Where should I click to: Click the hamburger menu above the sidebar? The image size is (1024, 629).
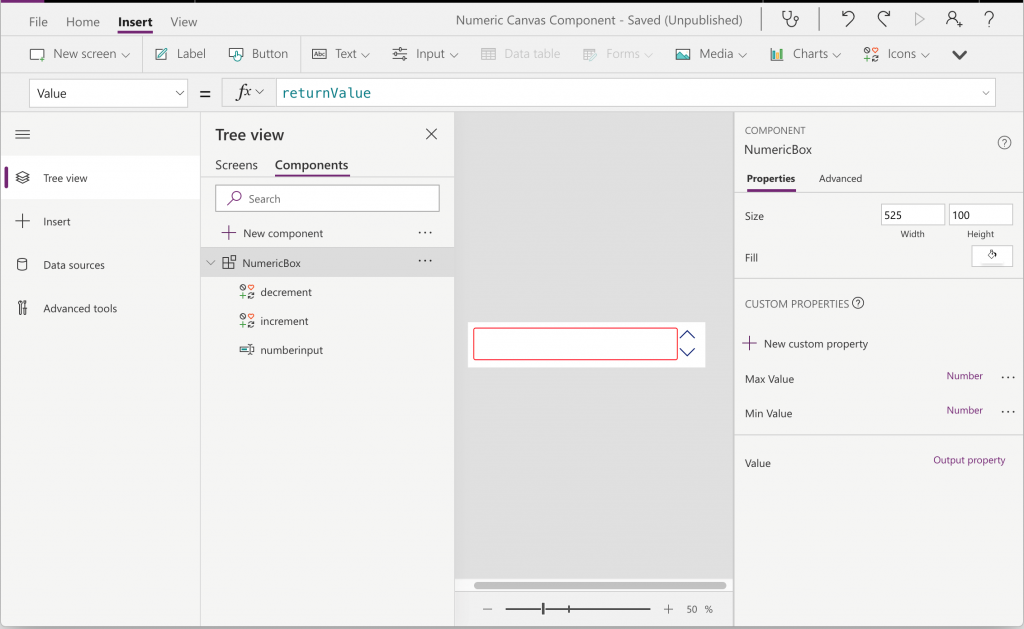[21, 133]
